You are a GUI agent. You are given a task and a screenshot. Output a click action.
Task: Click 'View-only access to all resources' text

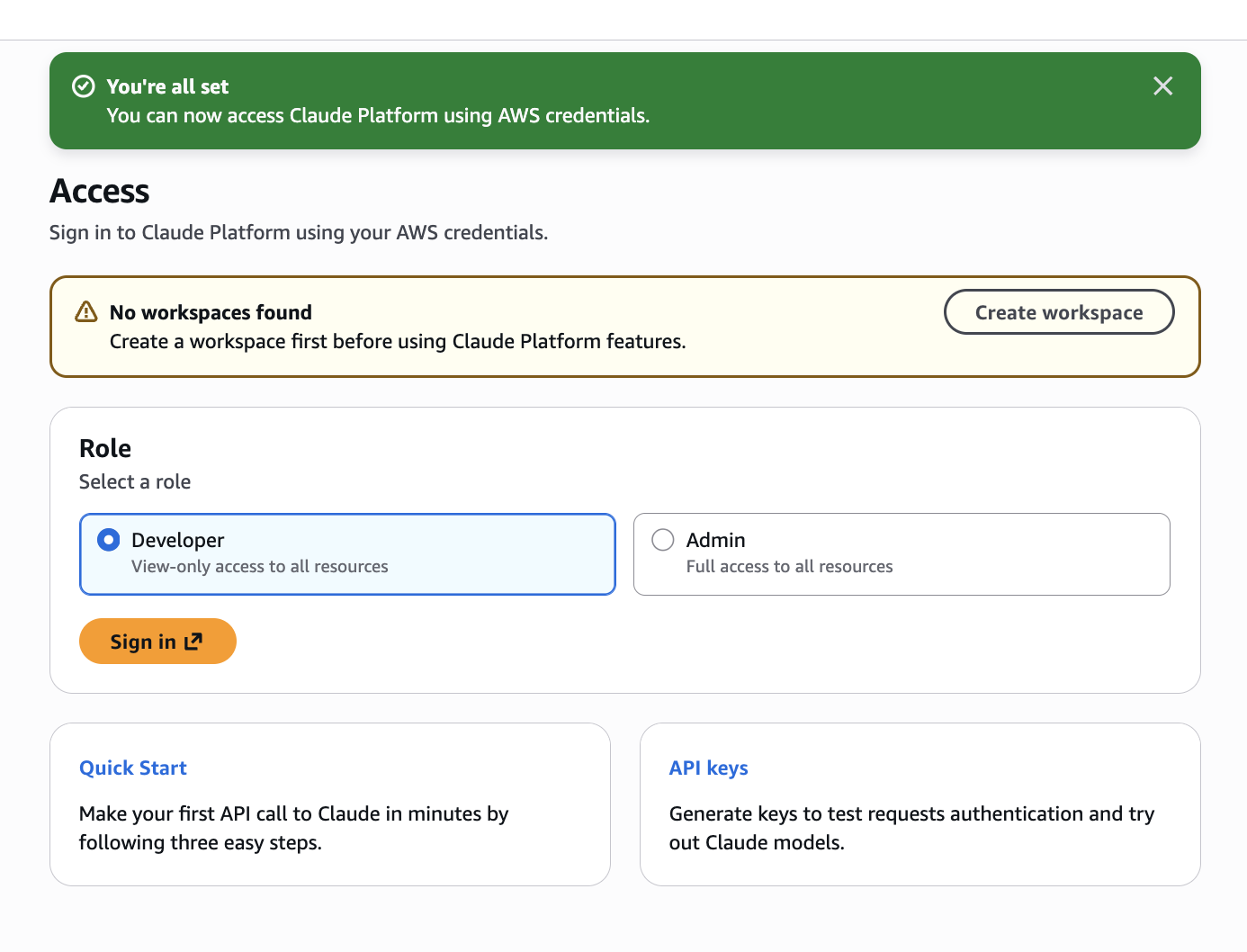[x=260, y=566]
